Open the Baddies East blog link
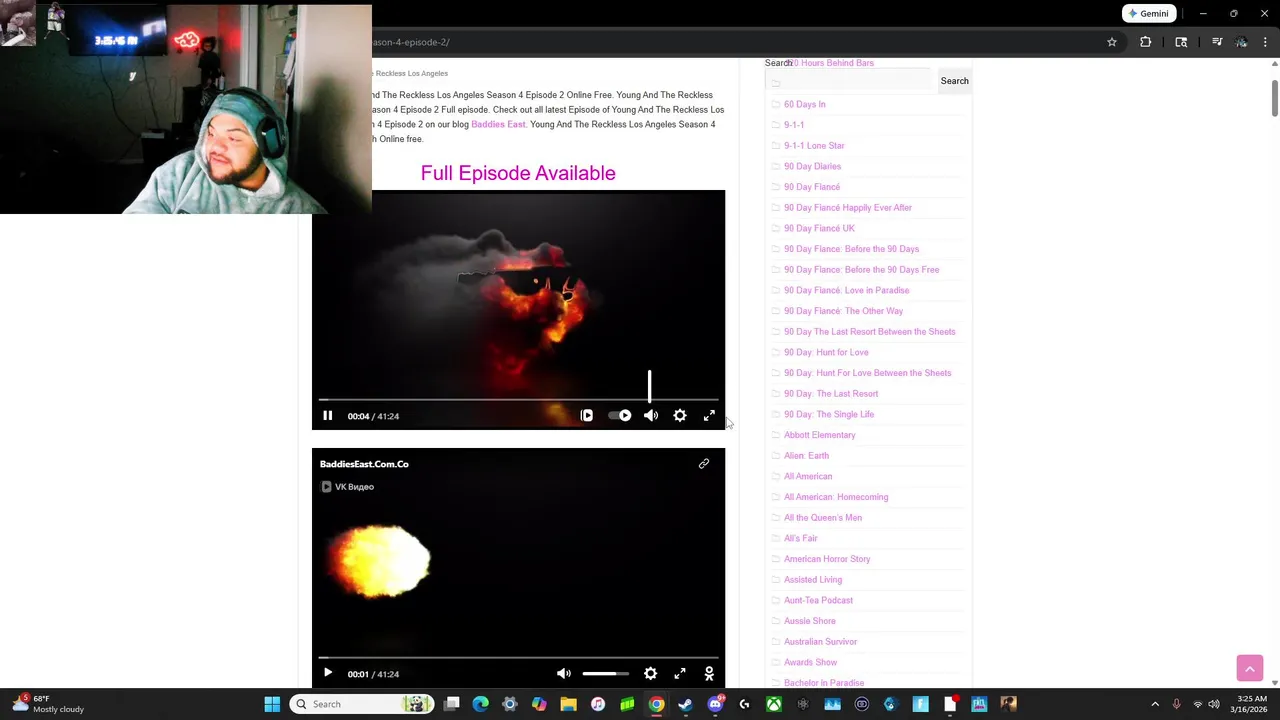 (498, 124)
